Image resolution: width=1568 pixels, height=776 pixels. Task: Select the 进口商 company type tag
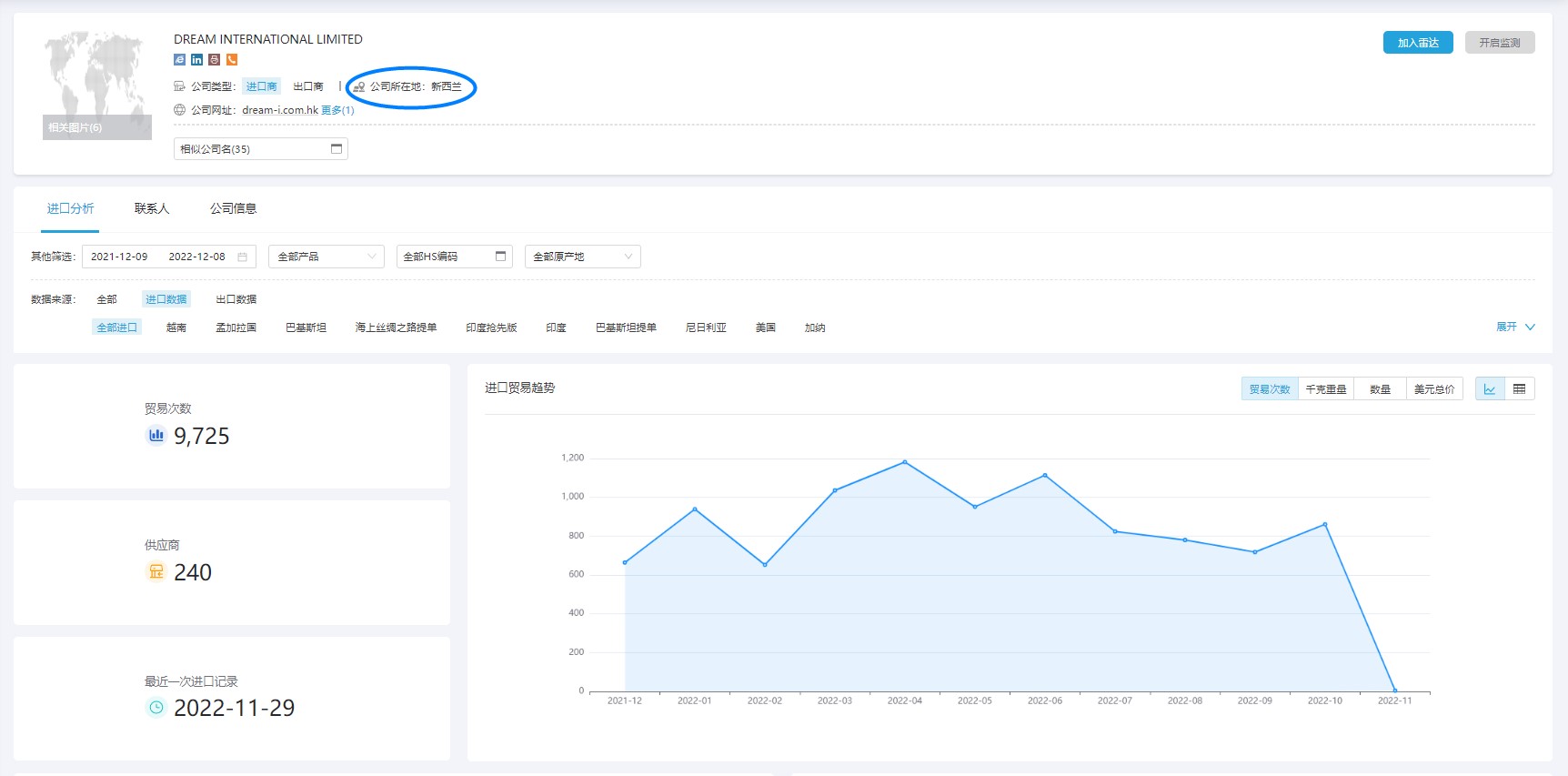pyautogui.click(x=262, y=86)
